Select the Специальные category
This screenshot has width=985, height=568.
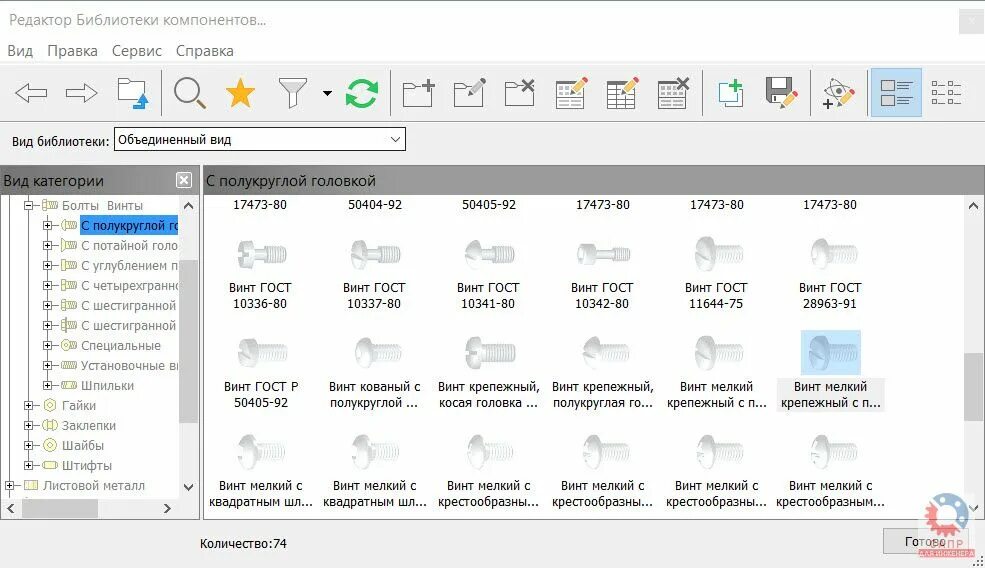coord(121,346)
